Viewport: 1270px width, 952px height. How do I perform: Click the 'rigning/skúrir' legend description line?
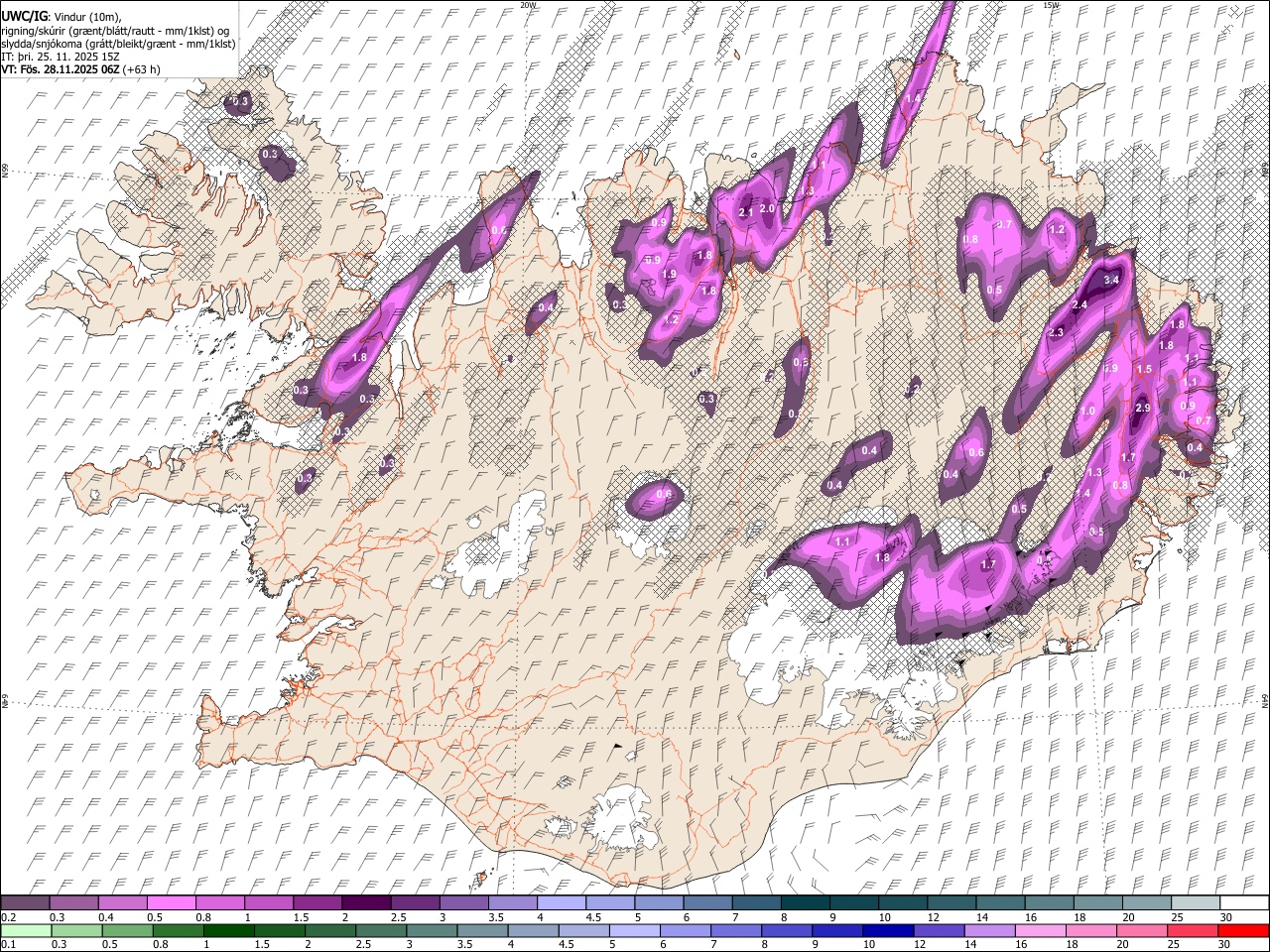coord(117,30)
